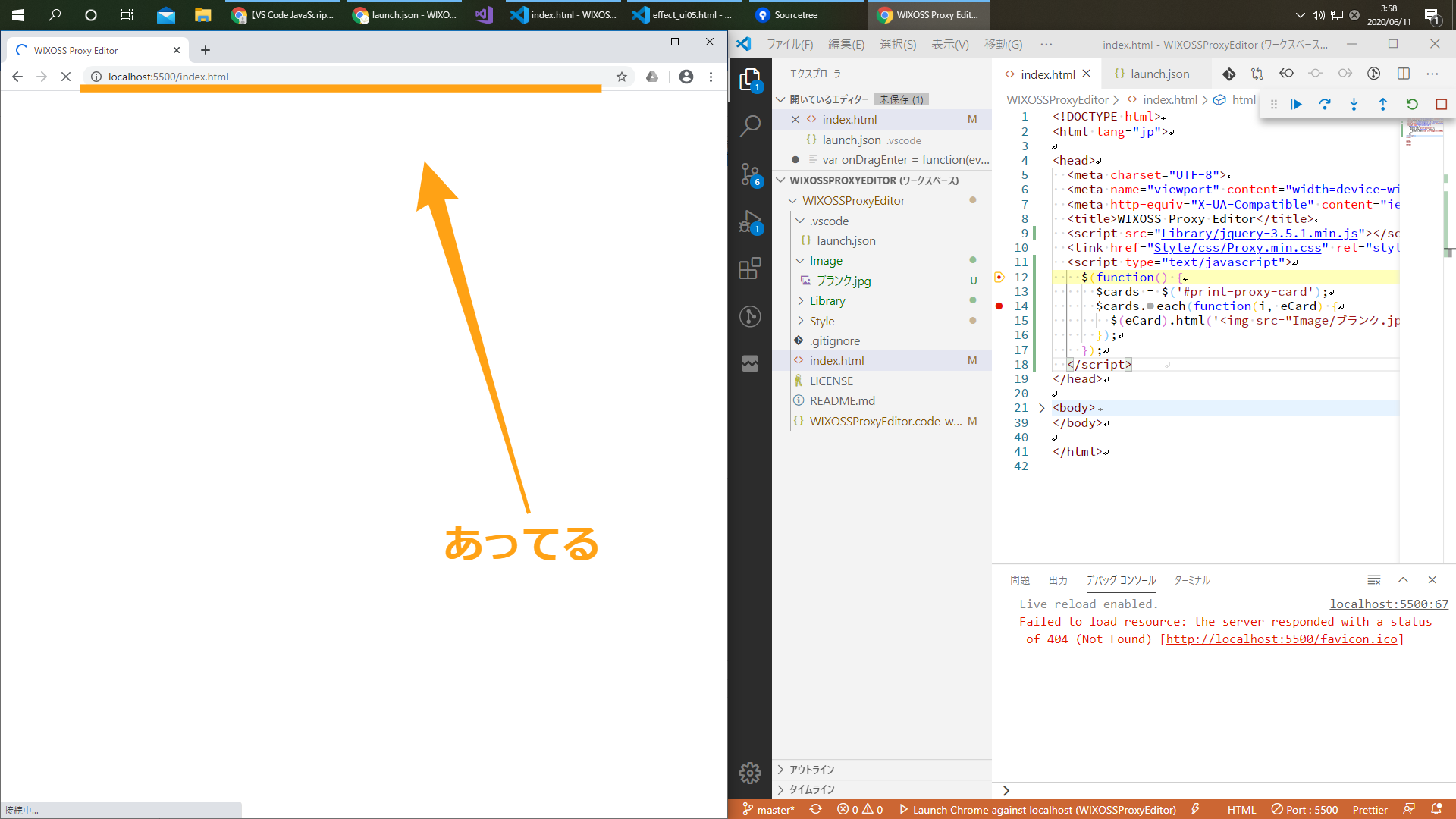Maximize the bottom panel chevron
The image size is (1456, 819).
[x=1403, y=580]
